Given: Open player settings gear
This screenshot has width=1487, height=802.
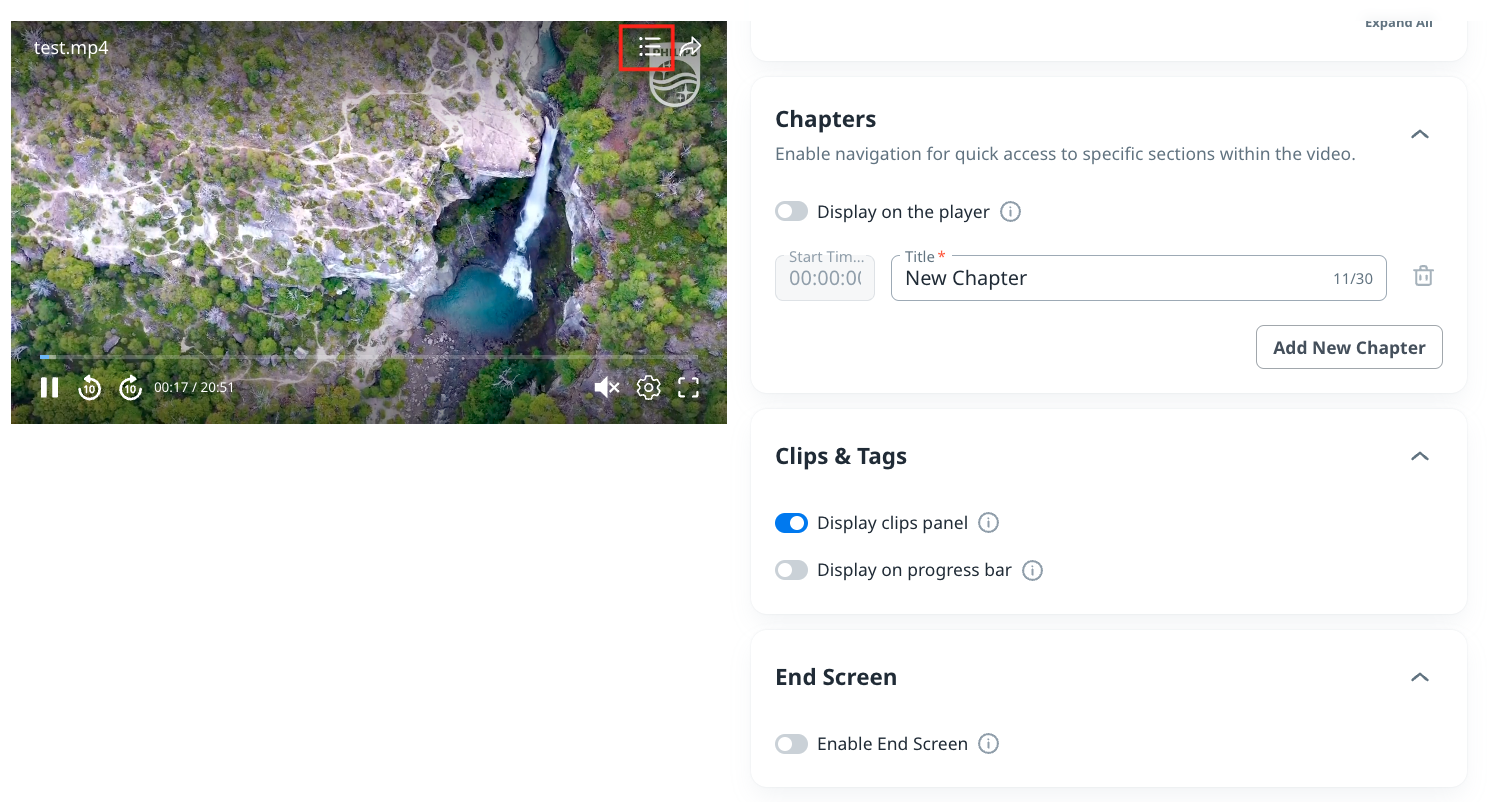Looking at the screenshot, I should pyautogui.click(x=649, y=387).
